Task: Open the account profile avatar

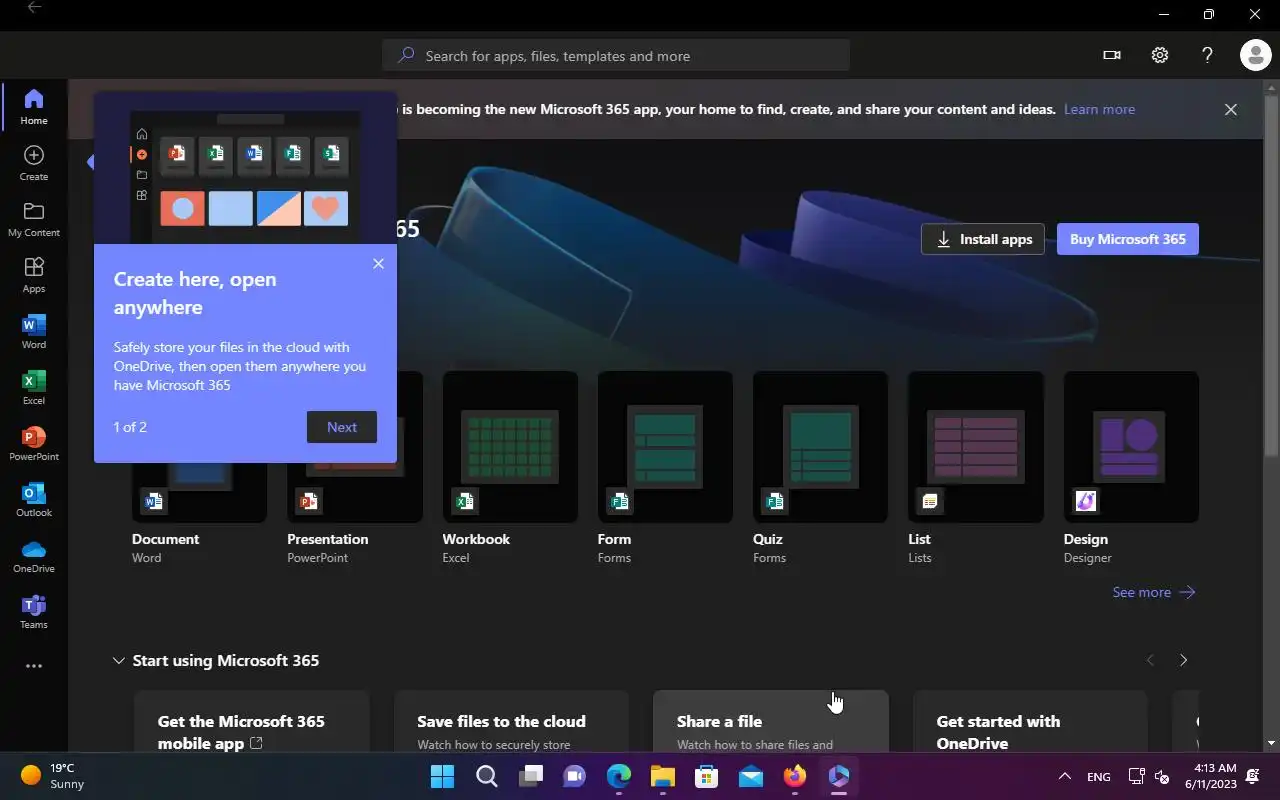Action: pyautogui.click(x=1255, y=55)
